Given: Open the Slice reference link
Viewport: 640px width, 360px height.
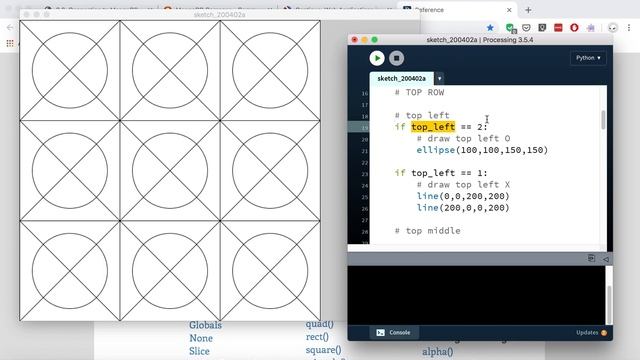Looking at the screenshot, I should 199,351.
